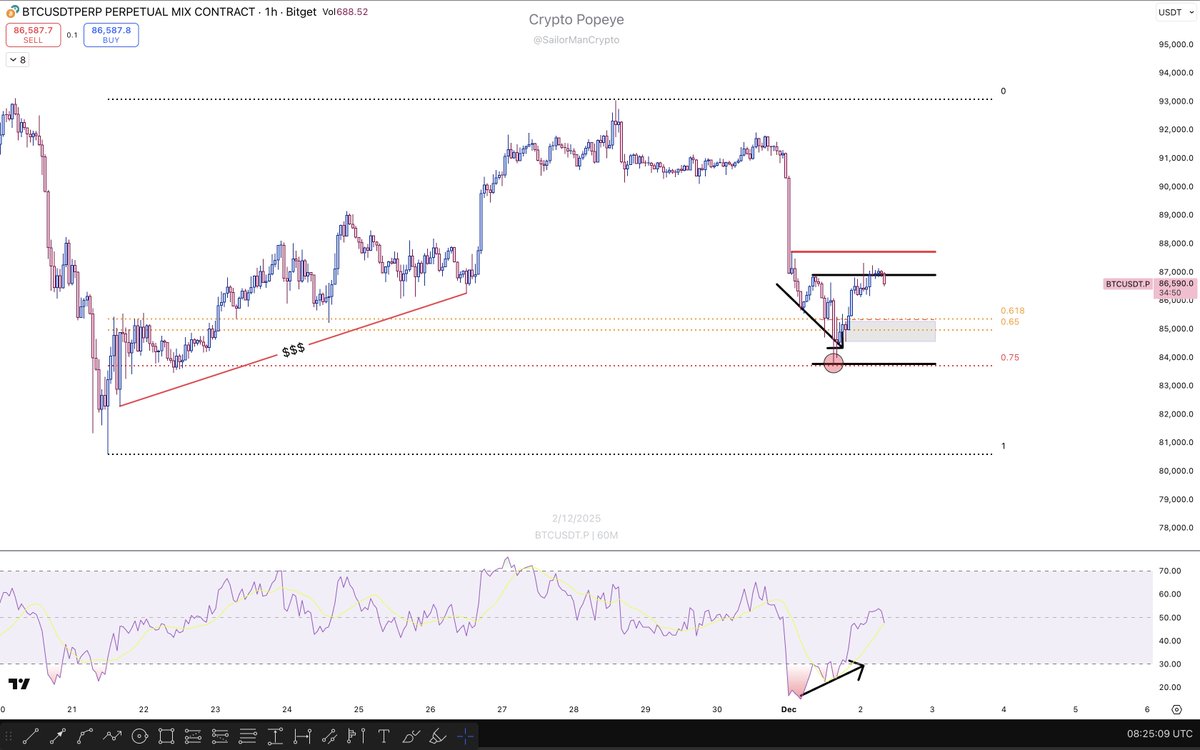Click the 27 date on time axis
The image size is (1200, 750).
click(x=502, y=709)
